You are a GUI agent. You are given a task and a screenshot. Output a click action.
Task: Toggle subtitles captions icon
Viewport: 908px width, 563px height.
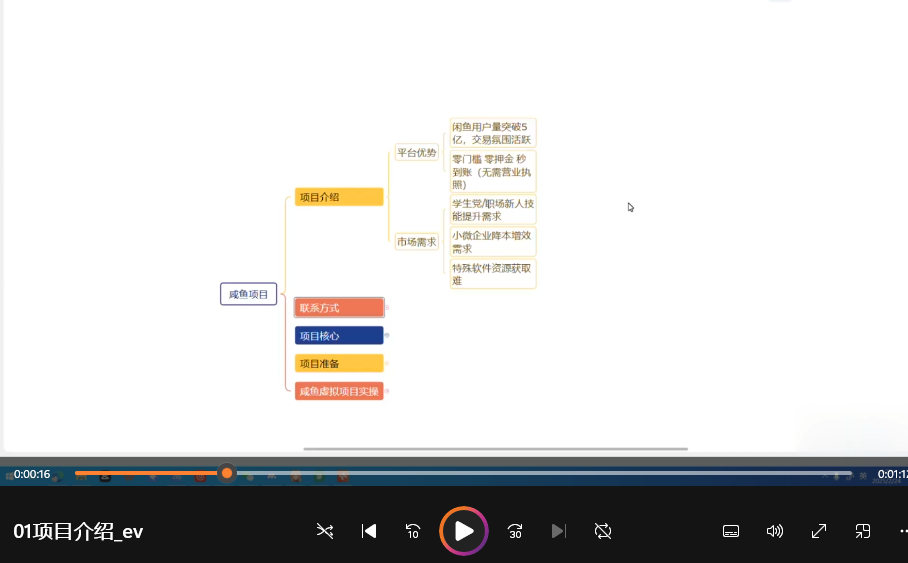click(731, 531)
